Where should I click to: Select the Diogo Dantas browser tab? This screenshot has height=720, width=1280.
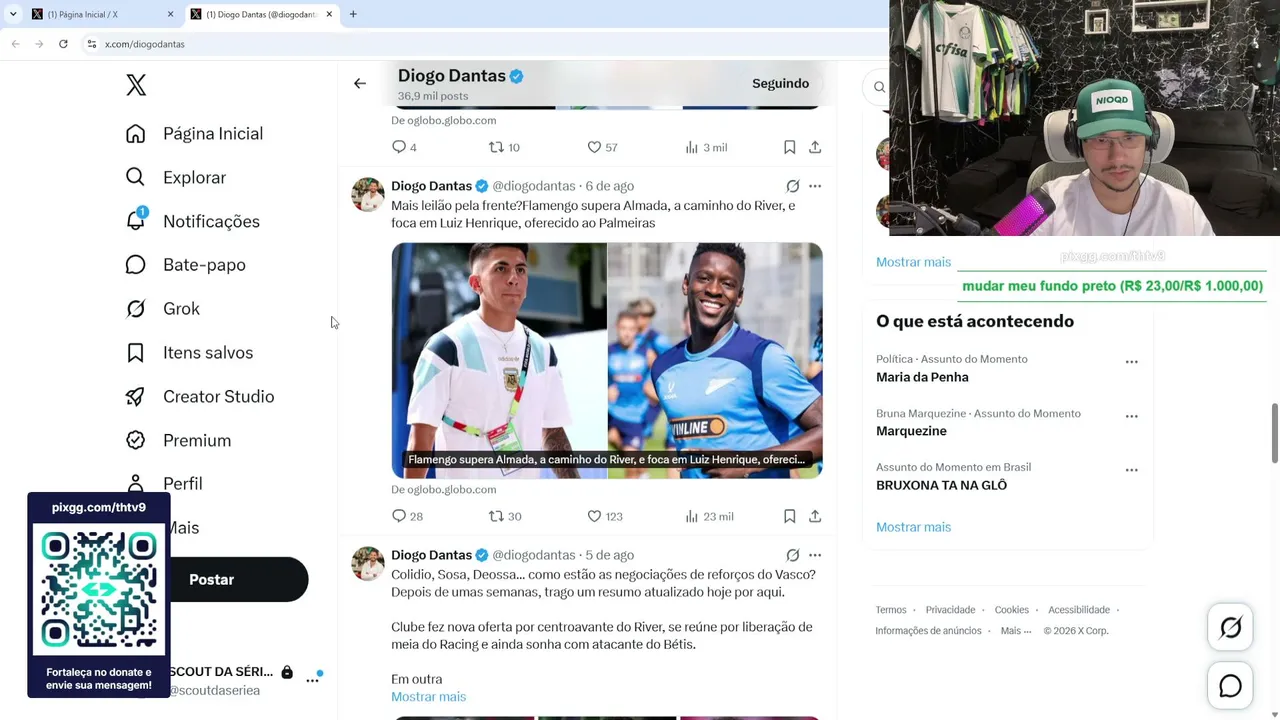coord(262,14)
